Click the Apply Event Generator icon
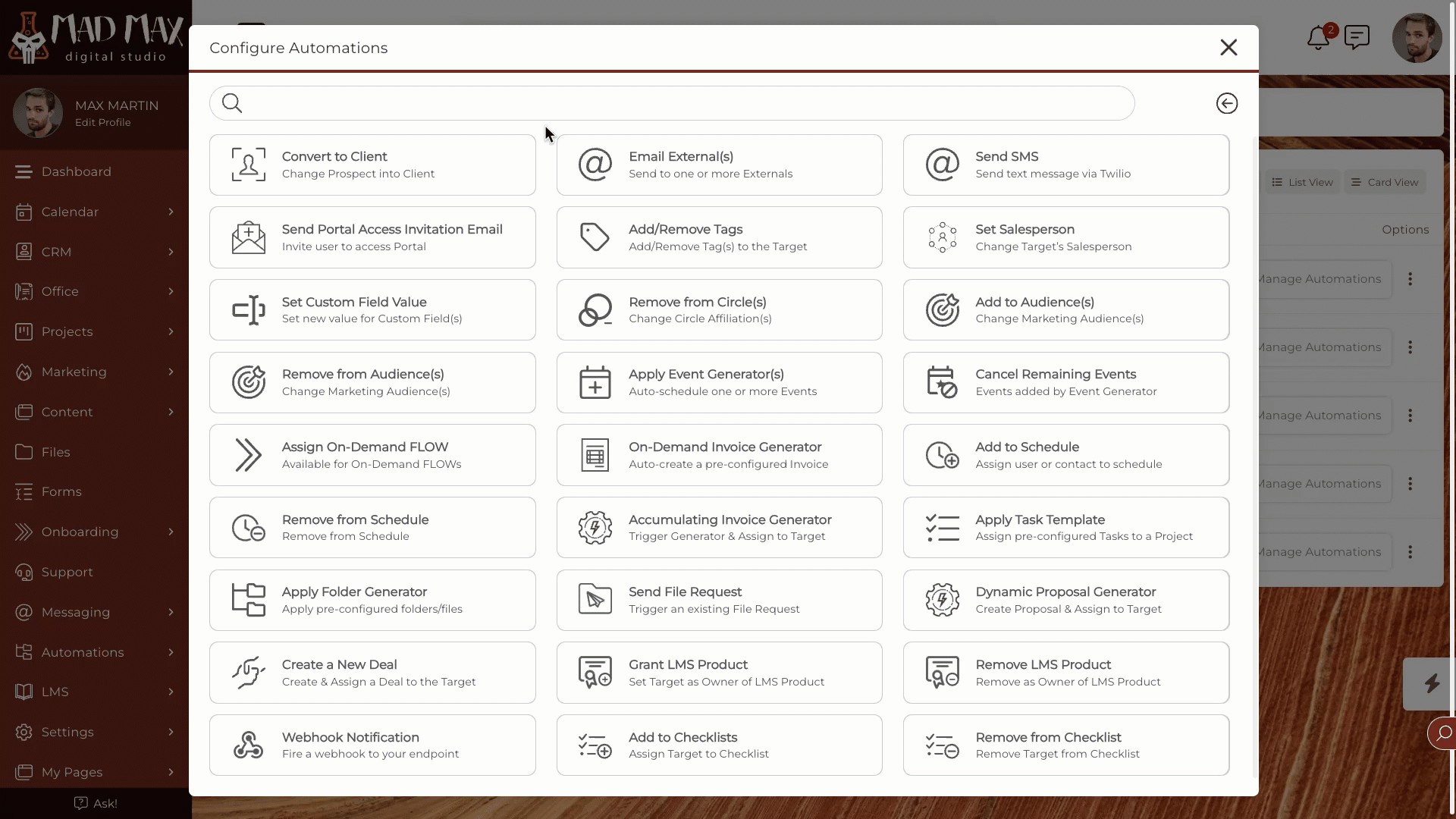The width and height of the screenshot is (1456, 819). 596,382
